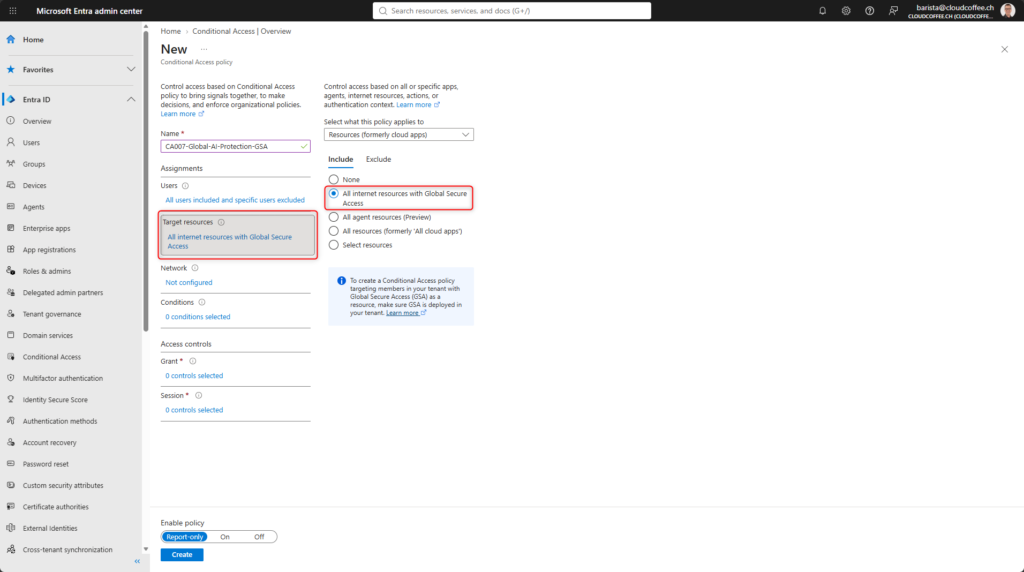The width and height of the screenshot is (1024, 572).
Task: Click the Favorites star icon
Action: [x=10, y=69]
